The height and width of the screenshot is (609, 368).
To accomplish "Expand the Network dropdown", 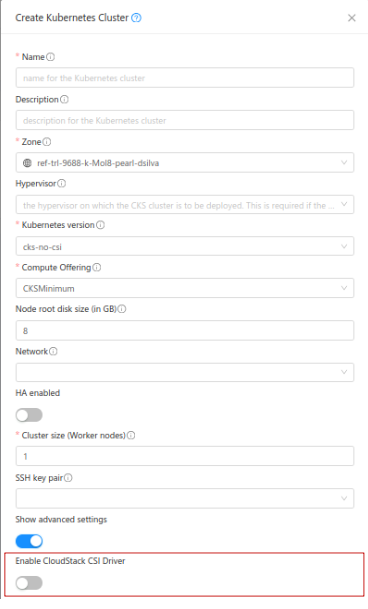I will (x=185, y=372).
